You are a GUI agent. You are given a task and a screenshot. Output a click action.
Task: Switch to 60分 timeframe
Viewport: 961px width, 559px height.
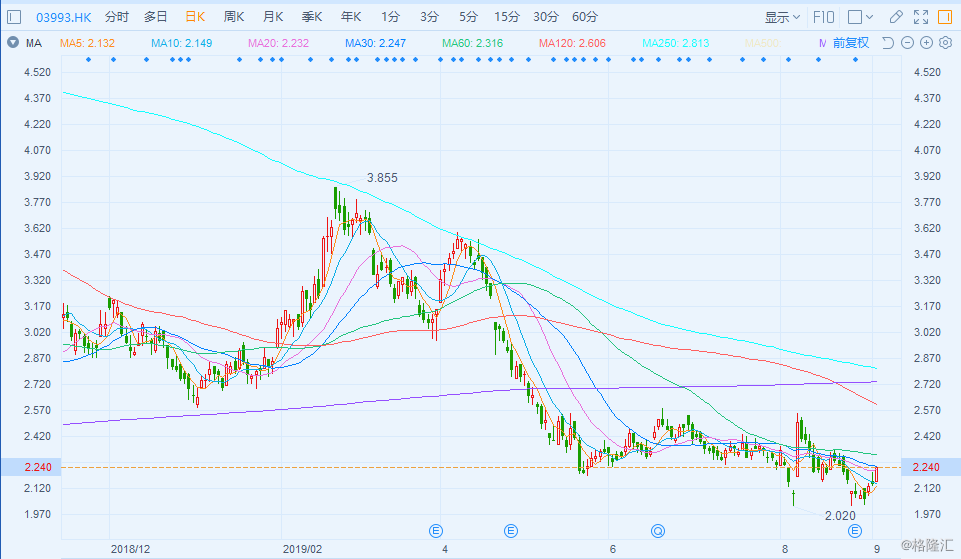pos(585,17)
